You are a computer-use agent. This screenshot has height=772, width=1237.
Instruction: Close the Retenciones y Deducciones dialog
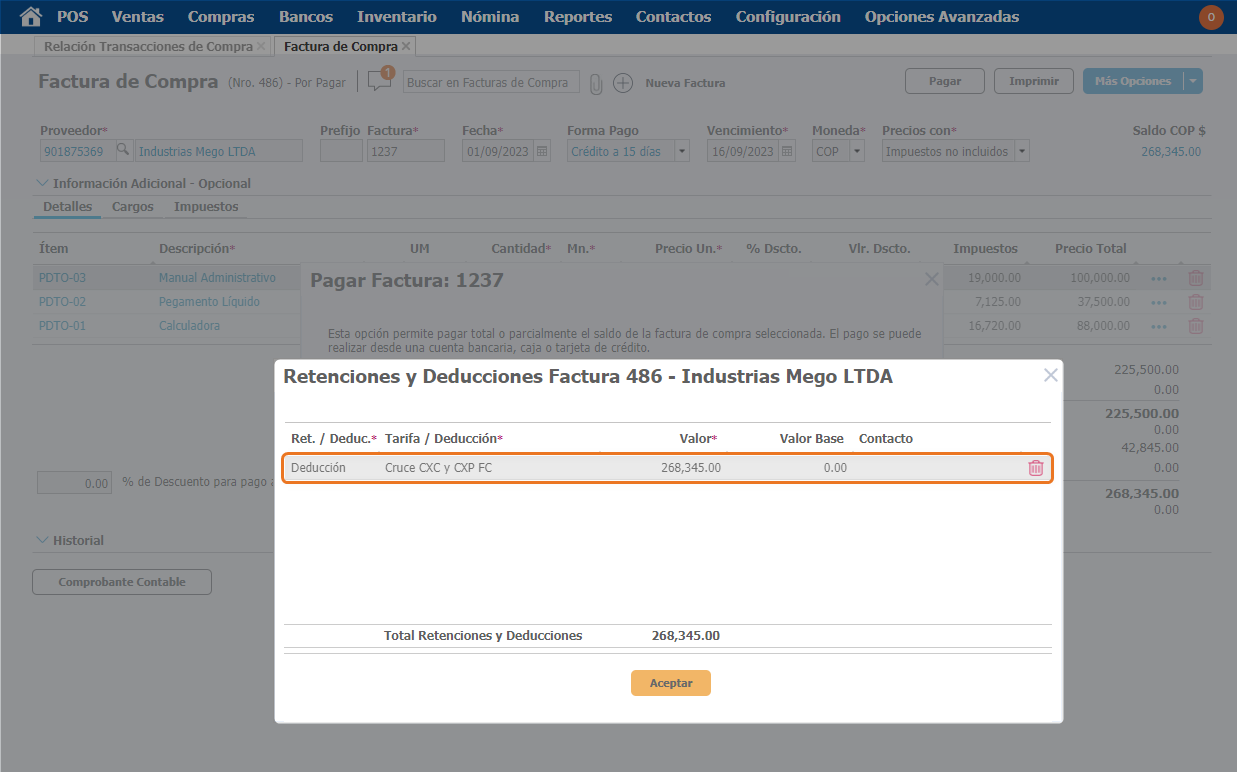[x=1050, y=376]
